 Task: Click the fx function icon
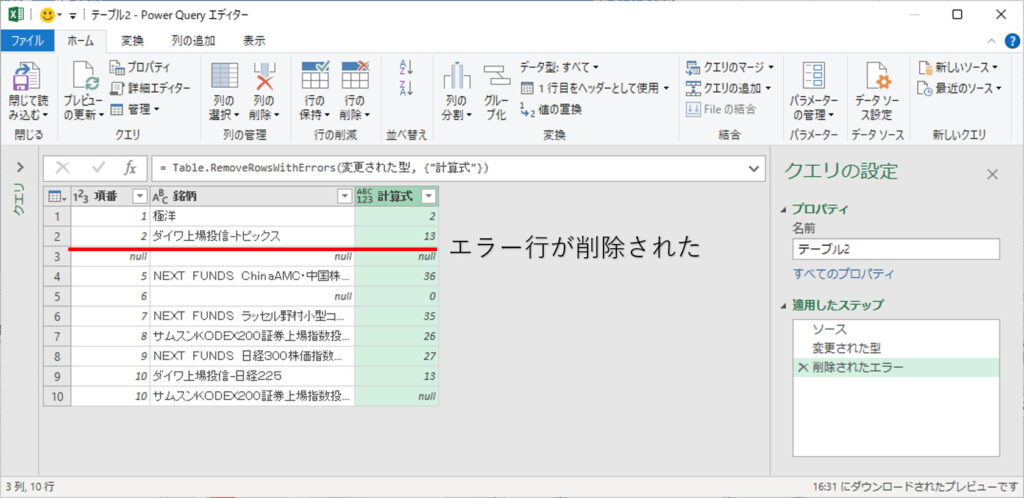[131, 168]
